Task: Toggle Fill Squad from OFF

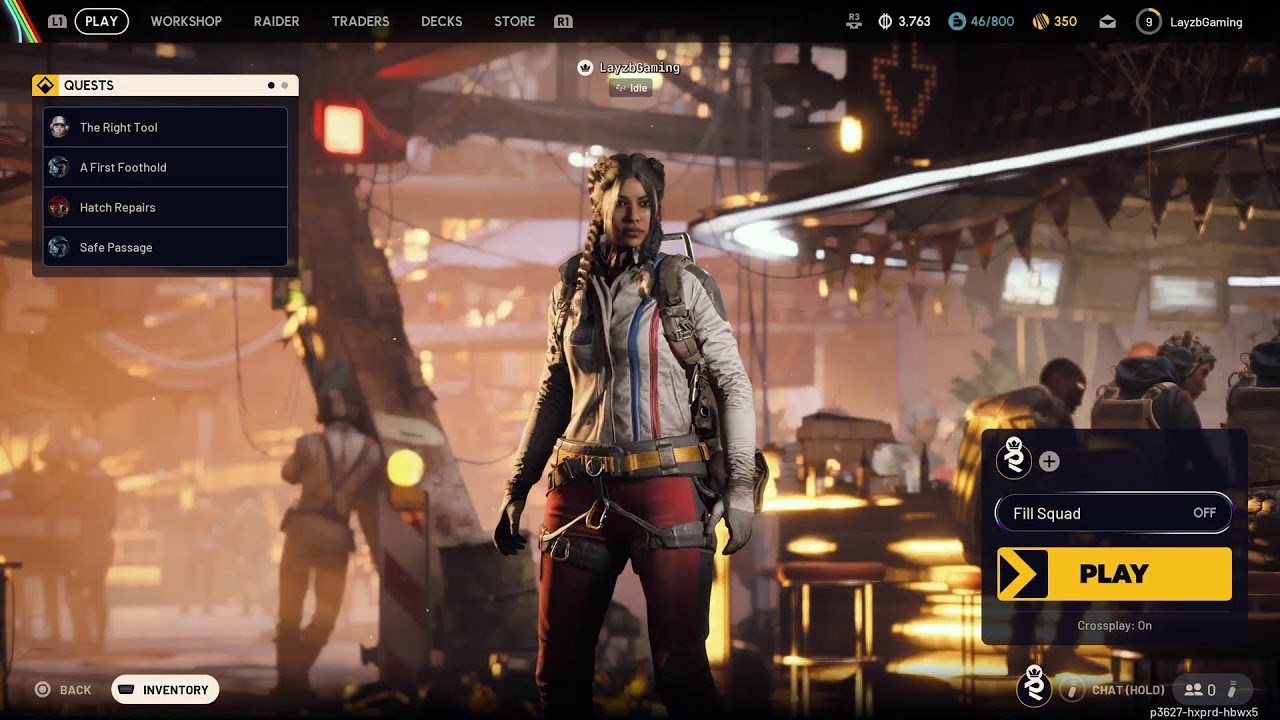Action: tap(1114, 513)
